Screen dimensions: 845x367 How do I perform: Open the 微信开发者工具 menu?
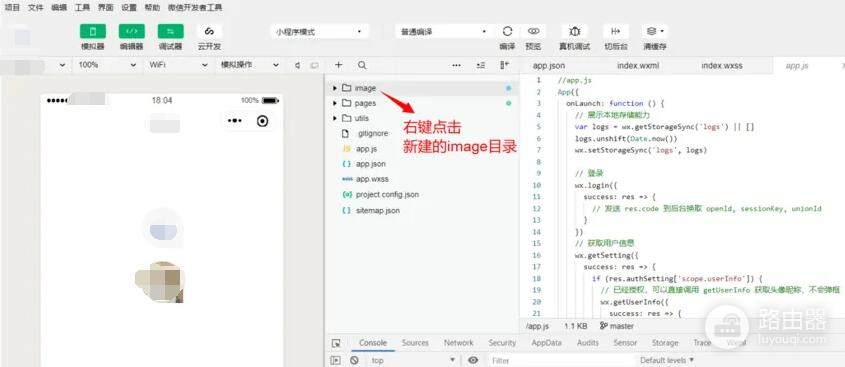[195, 8]
